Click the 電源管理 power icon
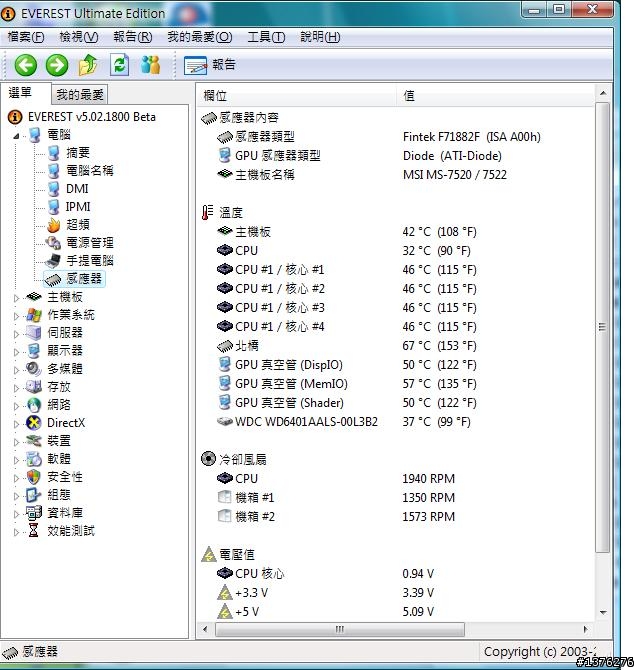 coord(54,243)
